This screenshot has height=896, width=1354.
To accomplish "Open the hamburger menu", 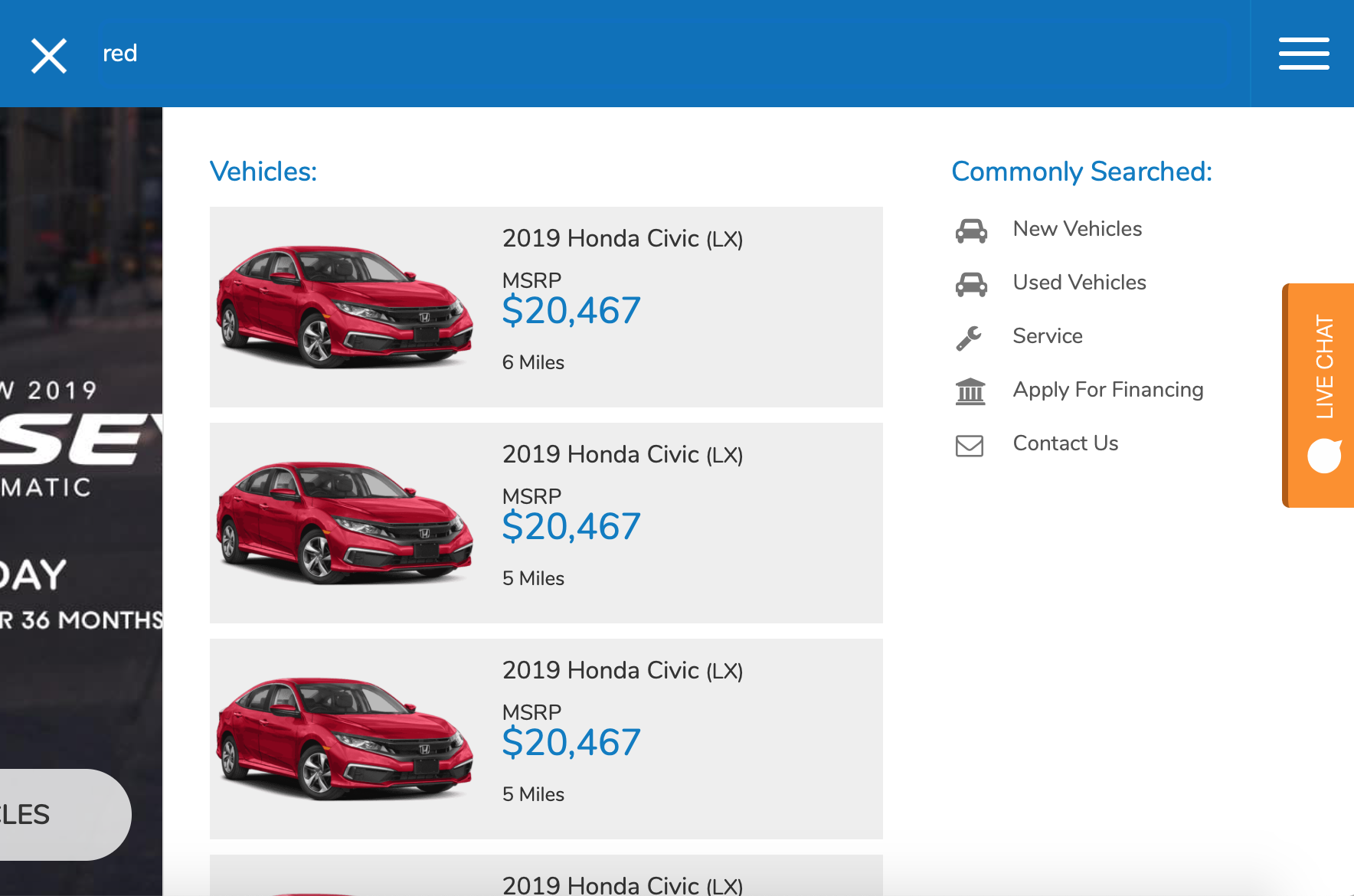I will [x=1303, y=54].
